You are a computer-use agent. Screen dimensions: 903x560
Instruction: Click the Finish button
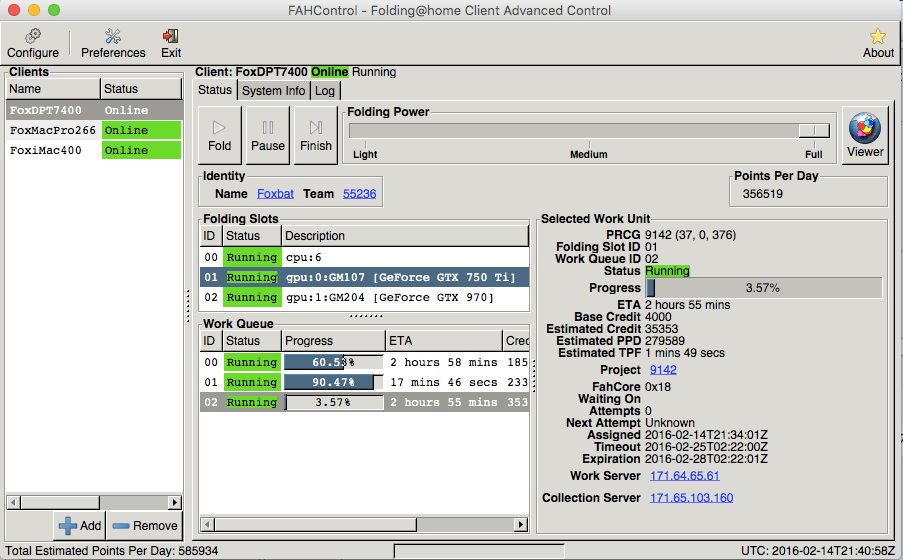(316, 135)
